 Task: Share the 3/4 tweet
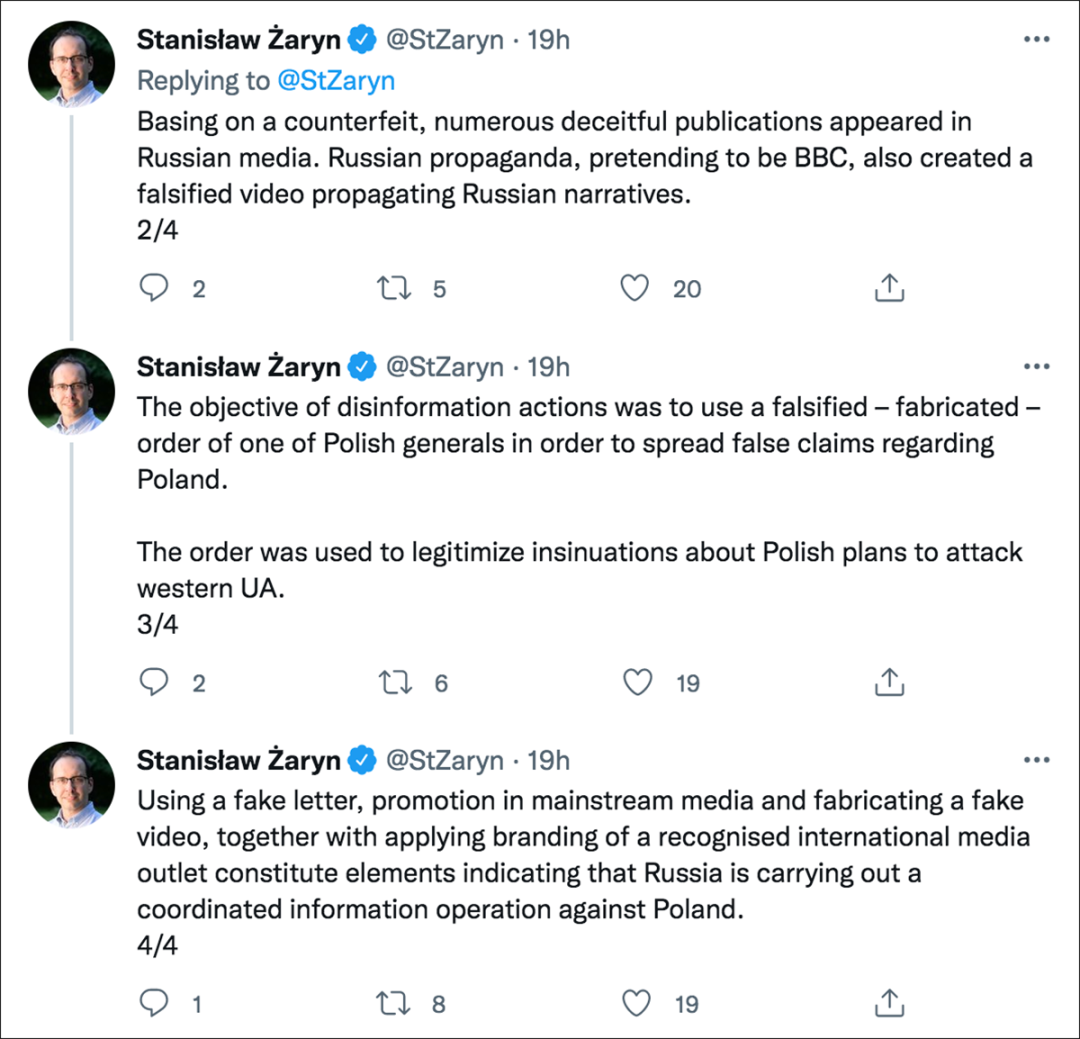tap(889, 682)
